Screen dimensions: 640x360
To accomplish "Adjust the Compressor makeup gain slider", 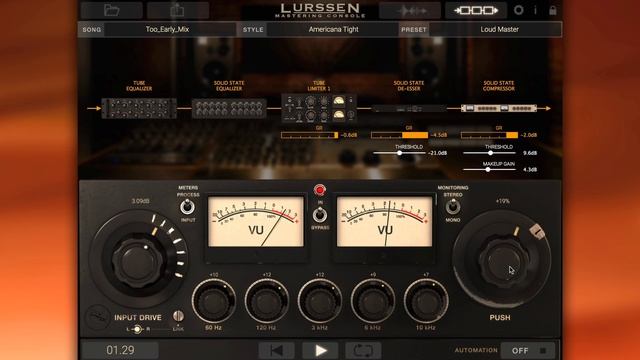I will 488,169.
